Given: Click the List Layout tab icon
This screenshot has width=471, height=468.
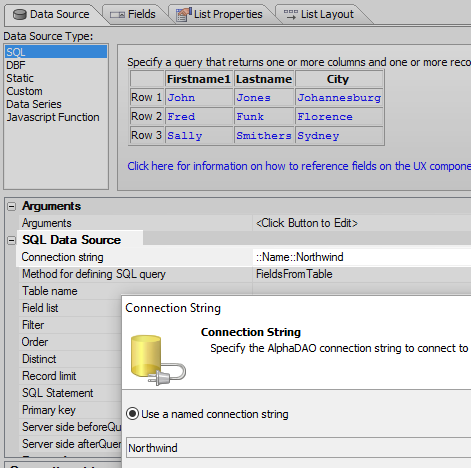Looking at the screenshot, I should [290, 14].
